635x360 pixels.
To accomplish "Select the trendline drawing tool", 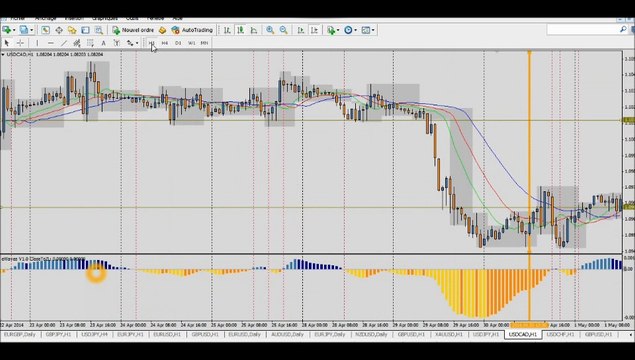I will tap(64, 43).
